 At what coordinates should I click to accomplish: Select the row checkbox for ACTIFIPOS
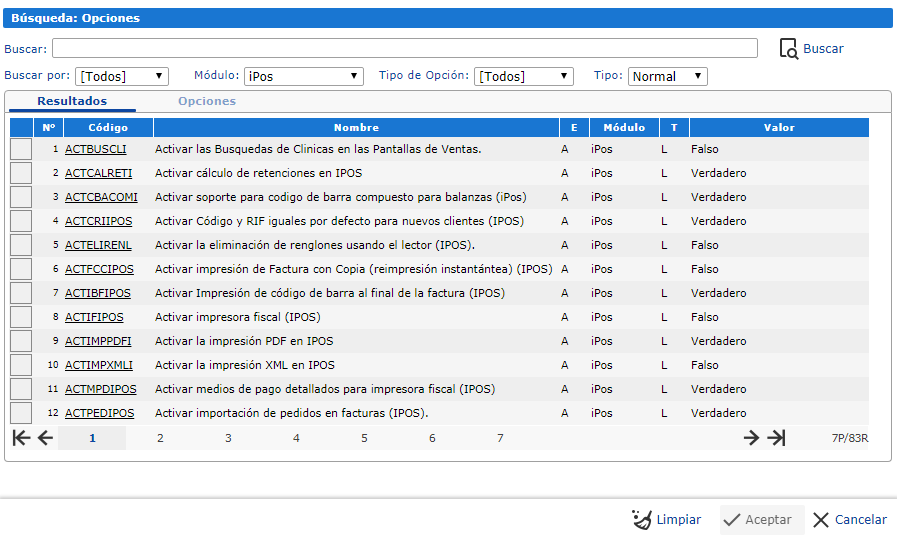point(21,317)
